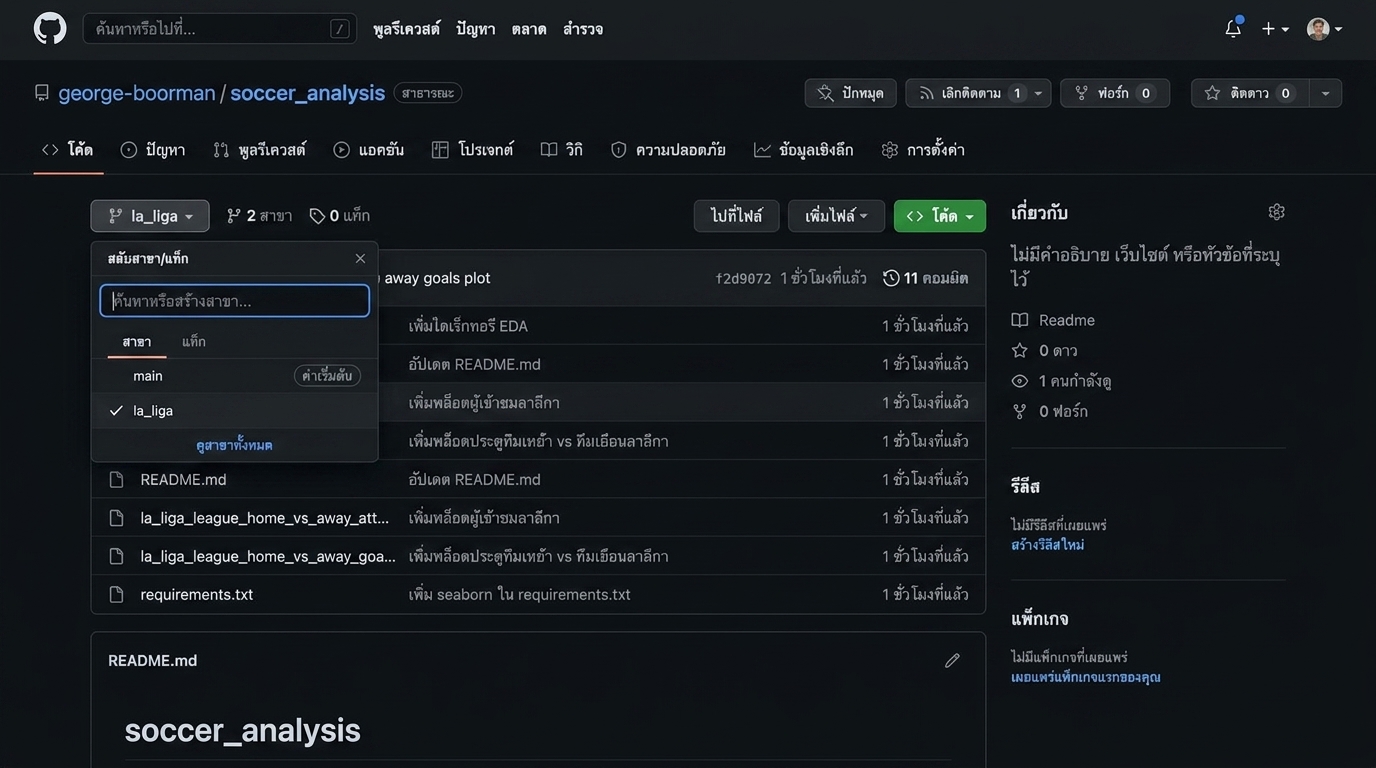Open the วิกิ tab
This screenshot has width=1376, height=768.
[562, 150]
